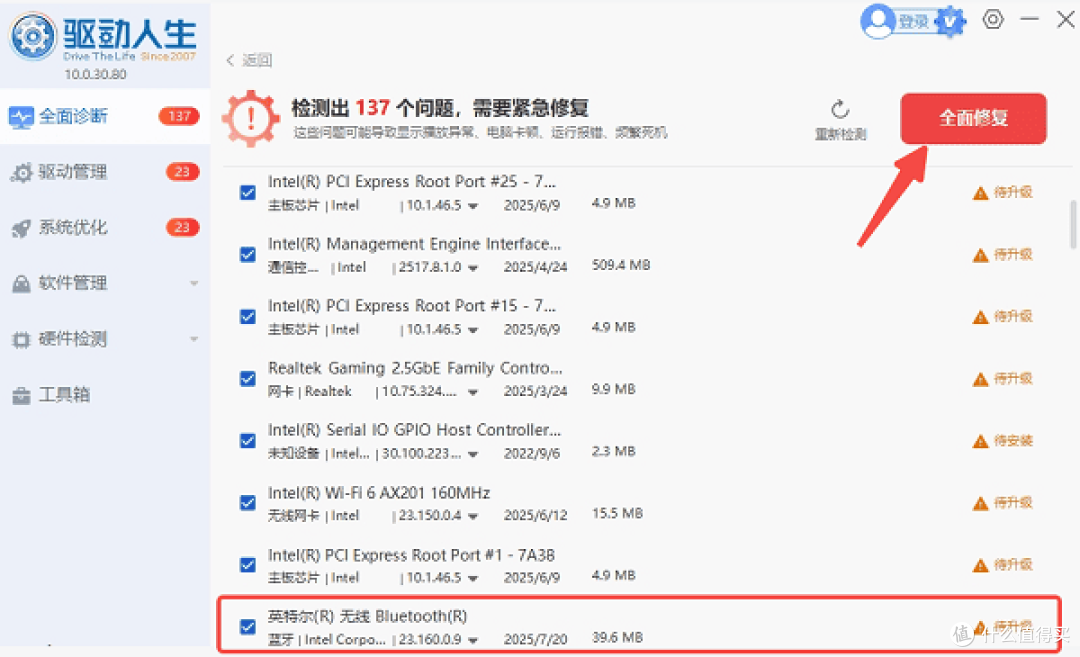Viewport: 1080px width, 657px height.
Task: Uncheck Serial IO GPIO Host Controller checkbox
Action: 248,440
